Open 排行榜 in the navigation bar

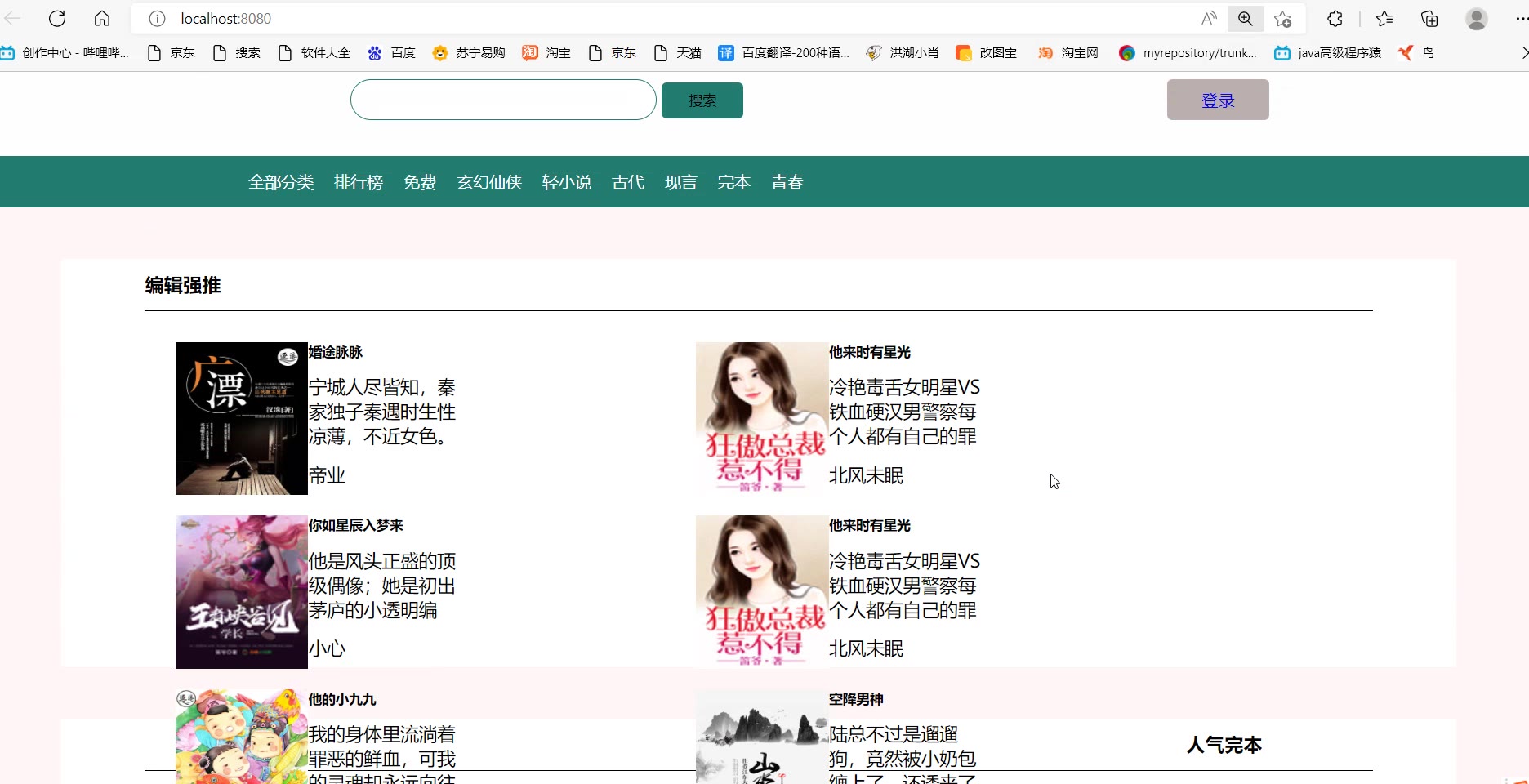[359, 182]
